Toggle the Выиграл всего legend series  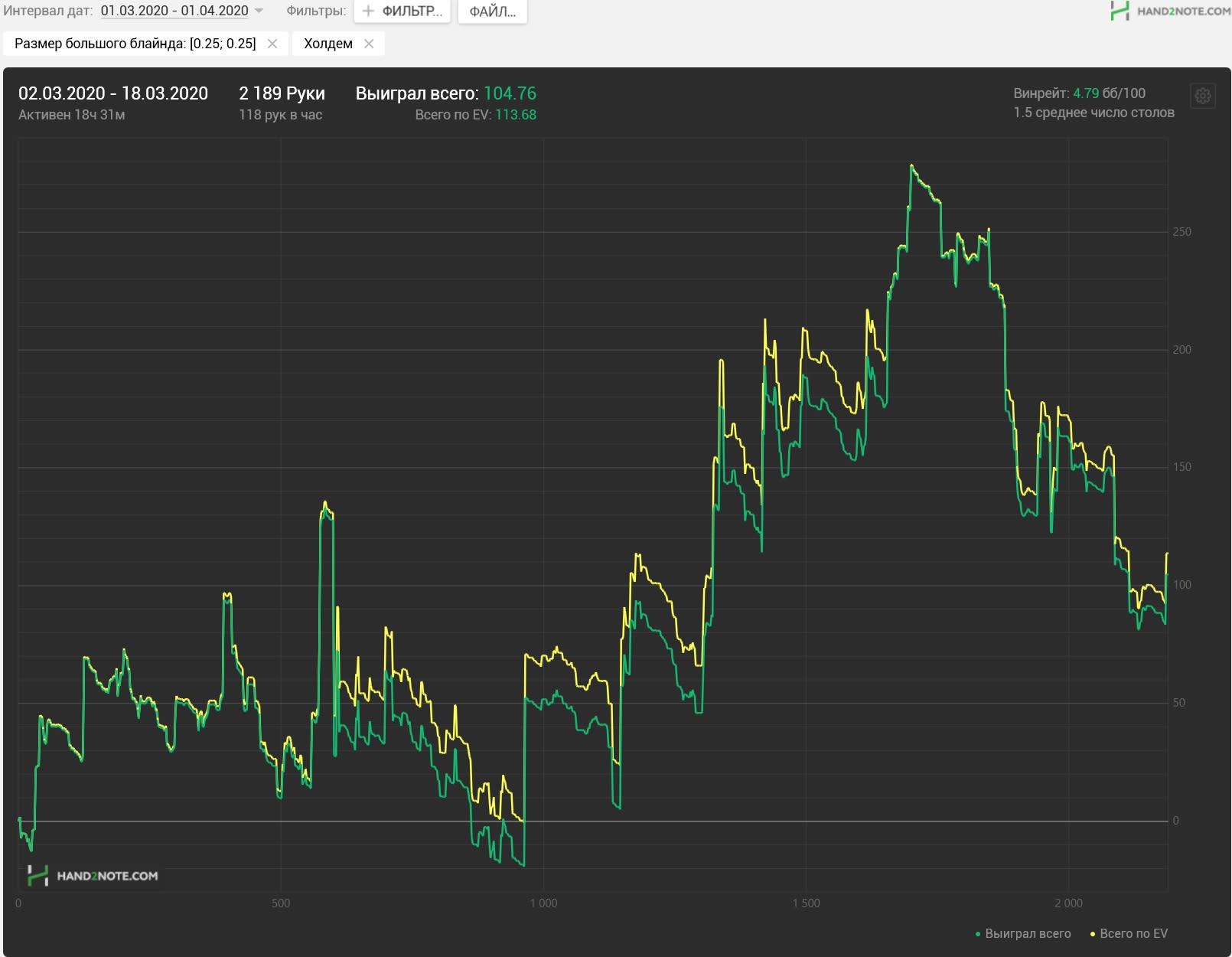pos(1023,933)
